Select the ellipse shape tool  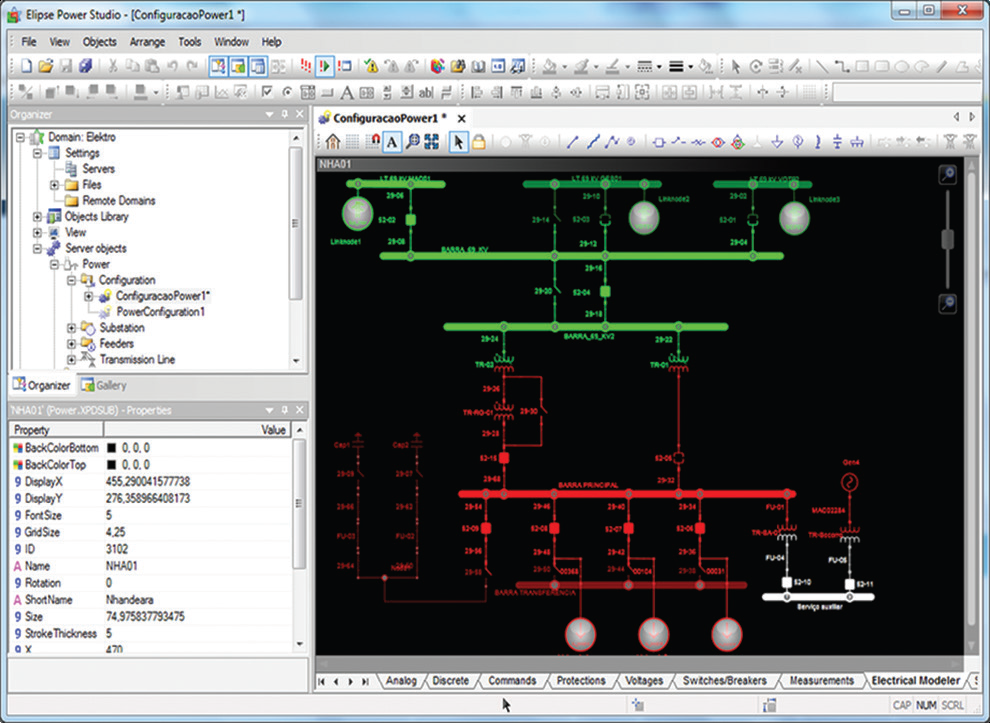[x=902, y=66]
